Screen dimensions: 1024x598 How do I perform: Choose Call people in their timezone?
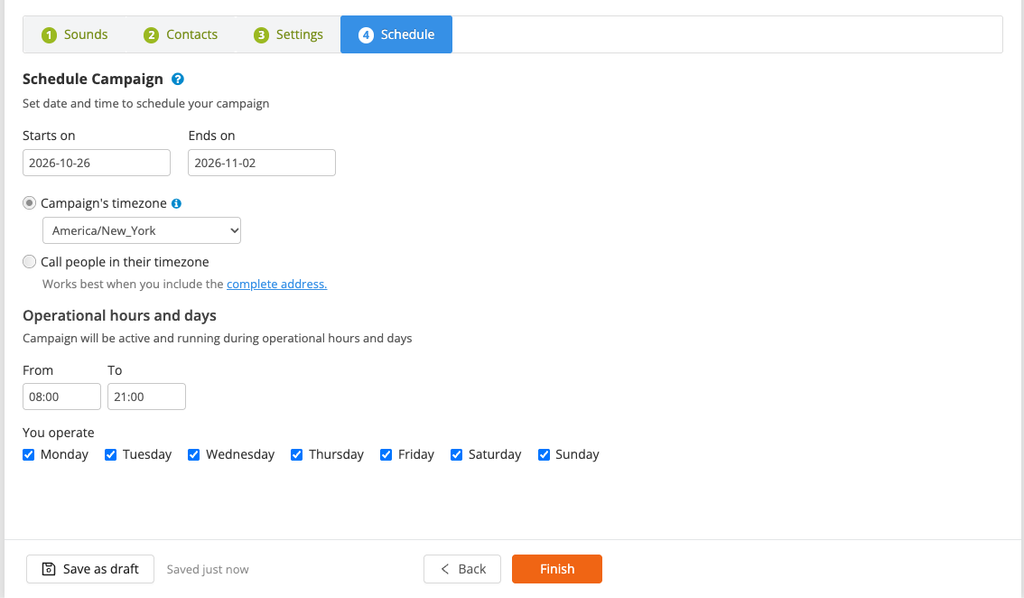tap(29, 262)
